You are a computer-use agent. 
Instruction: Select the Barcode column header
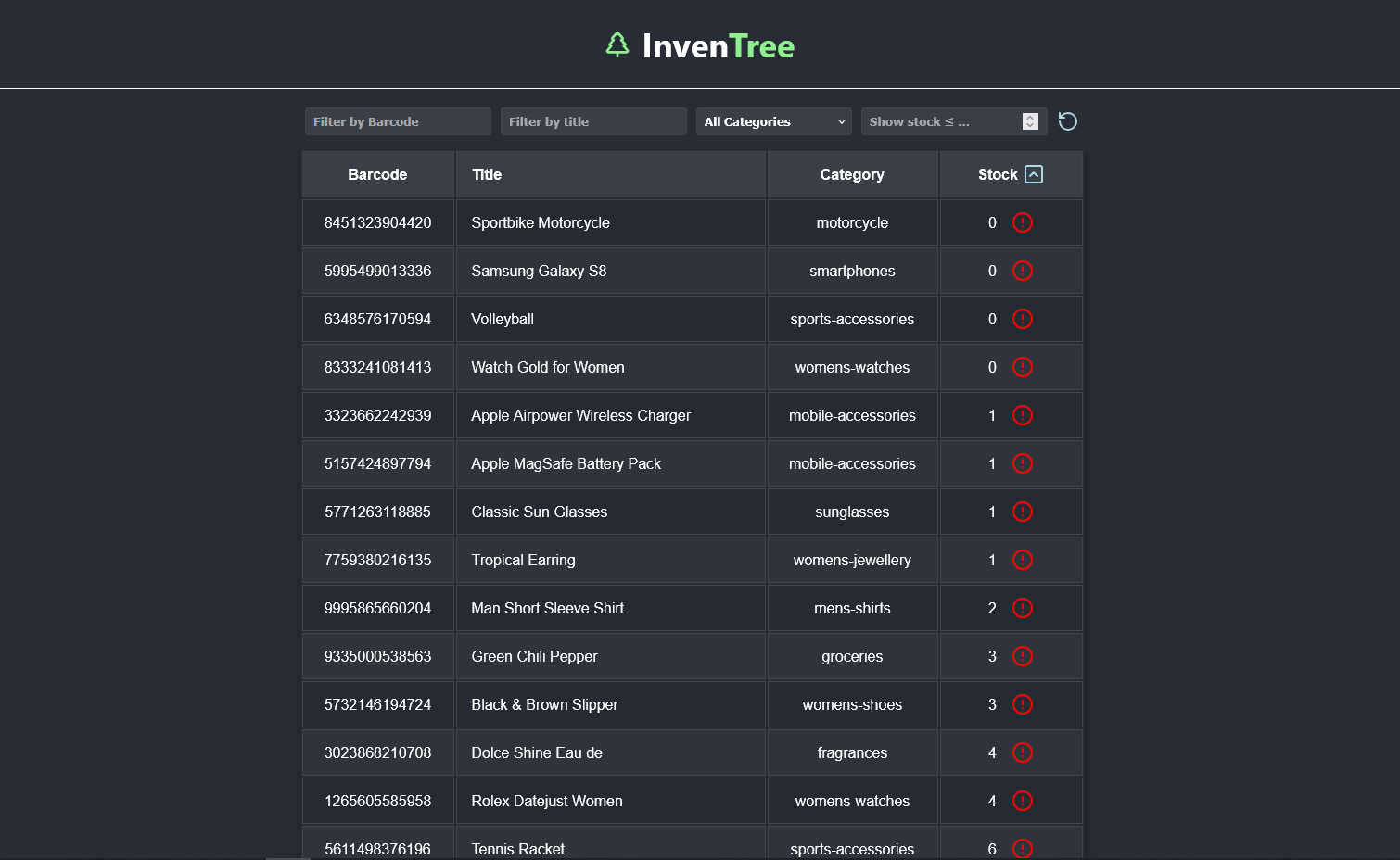pyautogui.click(x=377, y=174)
